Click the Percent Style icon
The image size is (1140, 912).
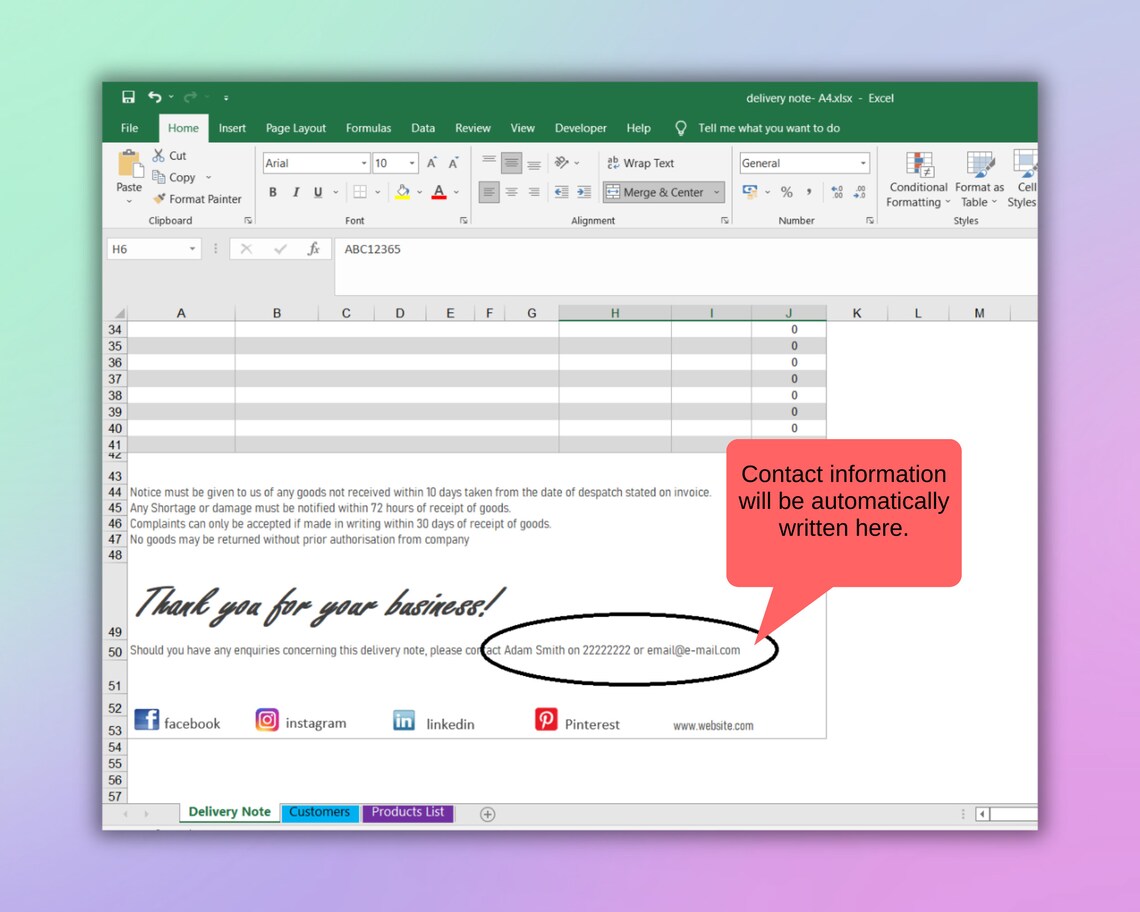coord(786,191)
